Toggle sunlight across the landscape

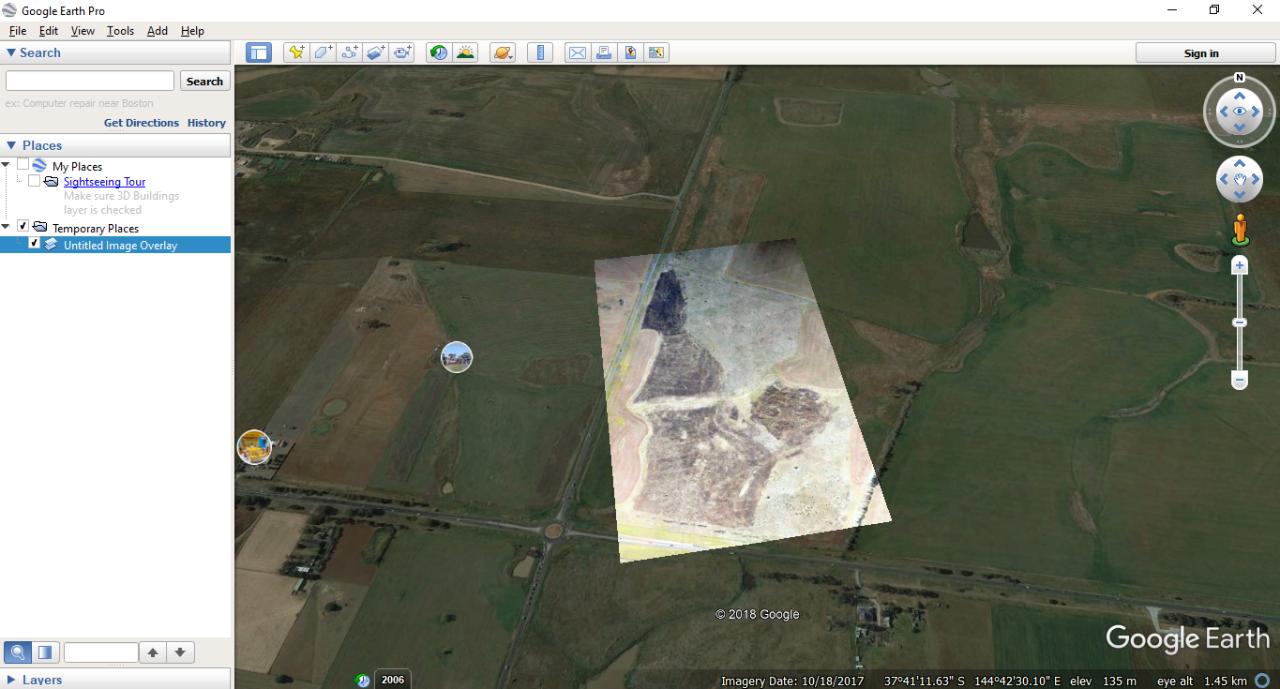[x=465, y=53]
